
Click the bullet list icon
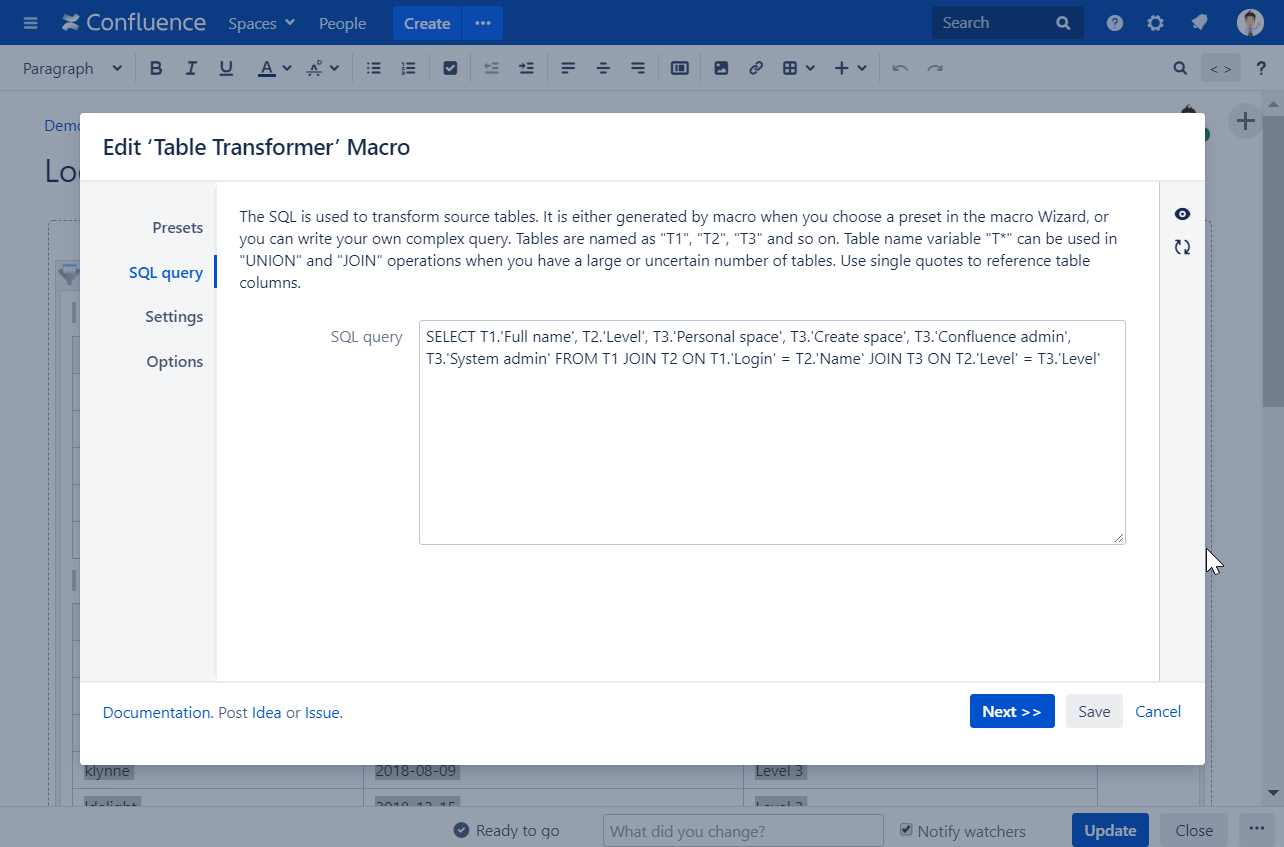click(374, 68)
